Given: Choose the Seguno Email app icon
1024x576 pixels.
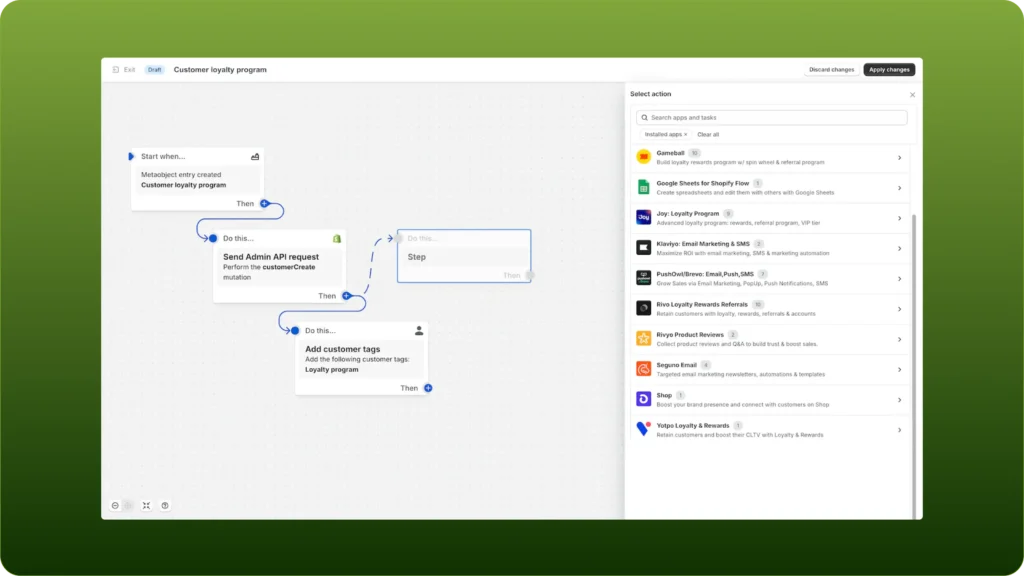Looking at the screenshot, I should tap(644, 369).
